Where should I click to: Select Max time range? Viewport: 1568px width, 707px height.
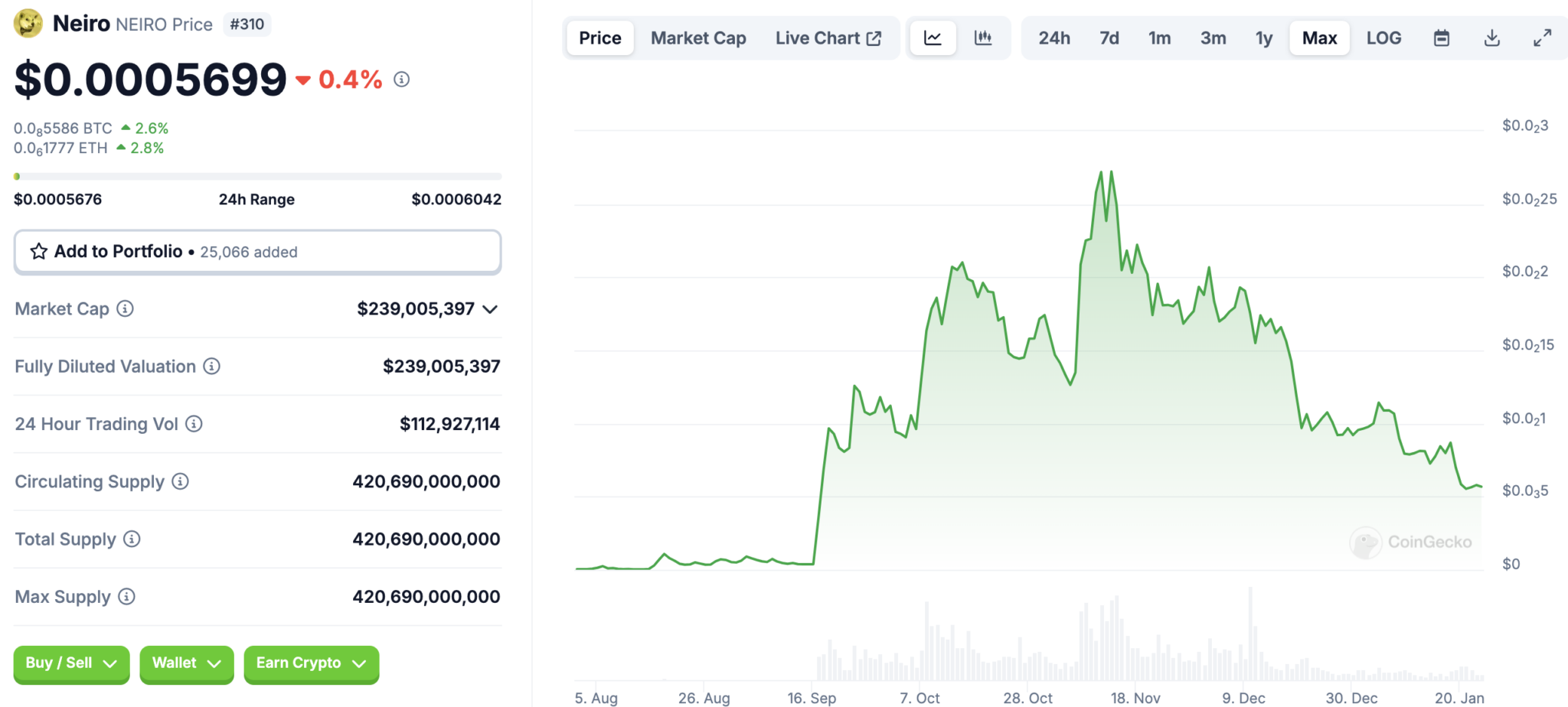pos(1319,37)
